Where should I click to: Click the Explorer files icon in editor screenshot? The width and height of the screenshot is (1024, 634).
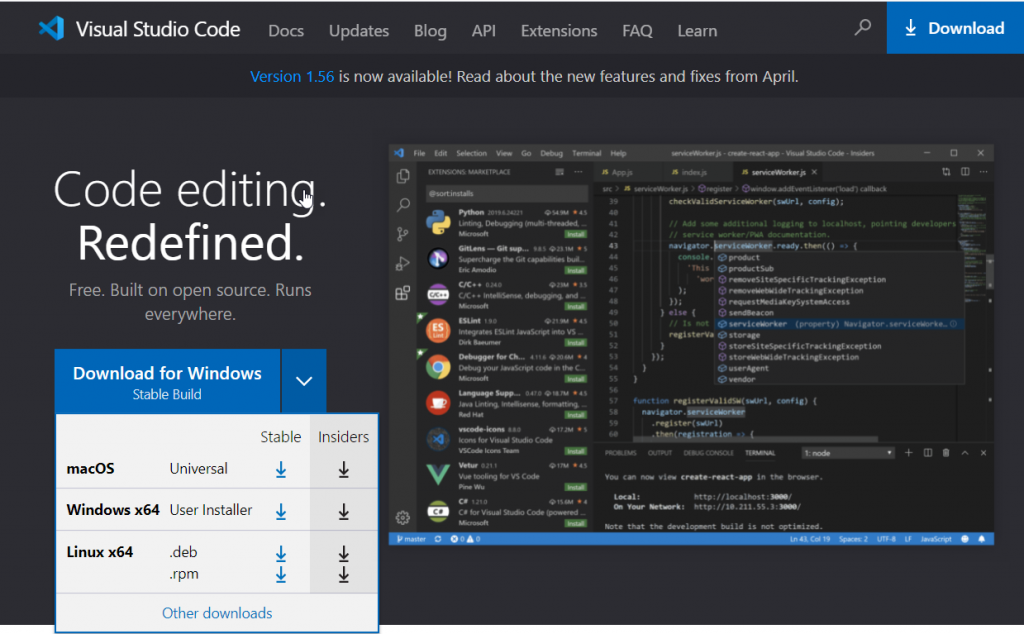click(403, 176)
